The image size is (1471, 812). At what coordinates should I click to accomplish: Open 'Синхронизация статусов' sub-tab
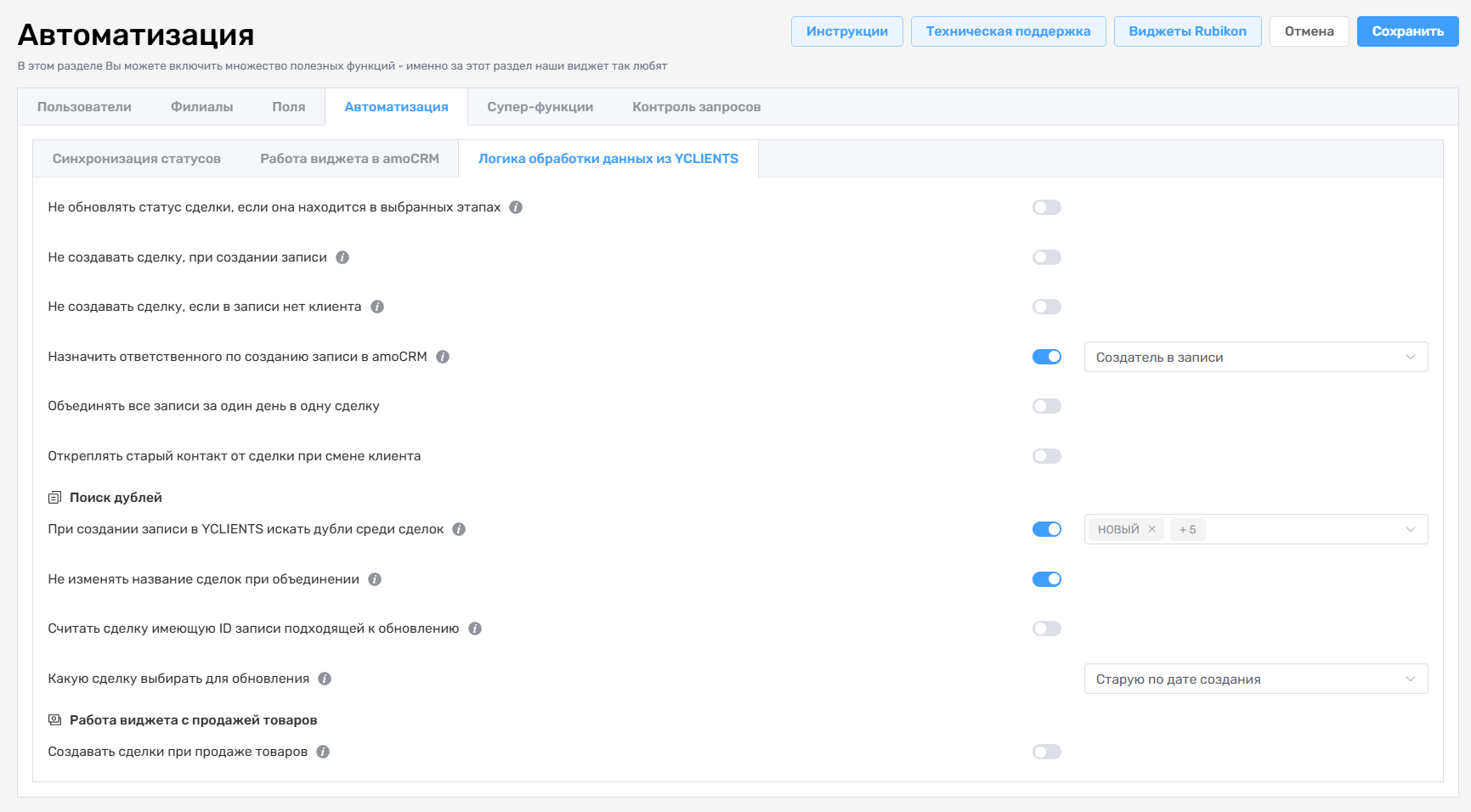coord(137,159)
